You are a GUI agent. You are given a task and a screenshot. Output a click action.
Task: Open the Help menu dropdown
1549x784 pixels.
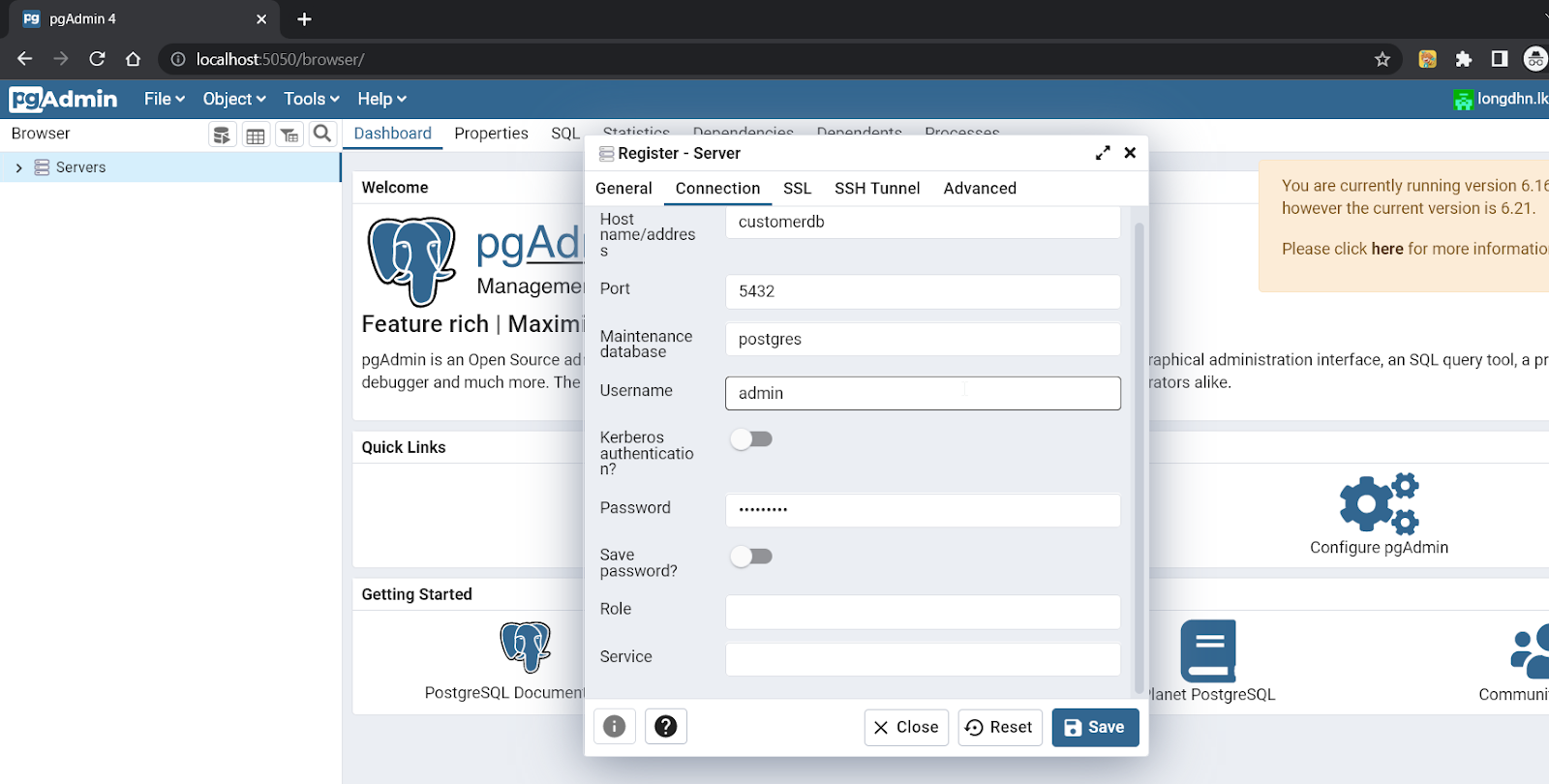coord(381,99)
